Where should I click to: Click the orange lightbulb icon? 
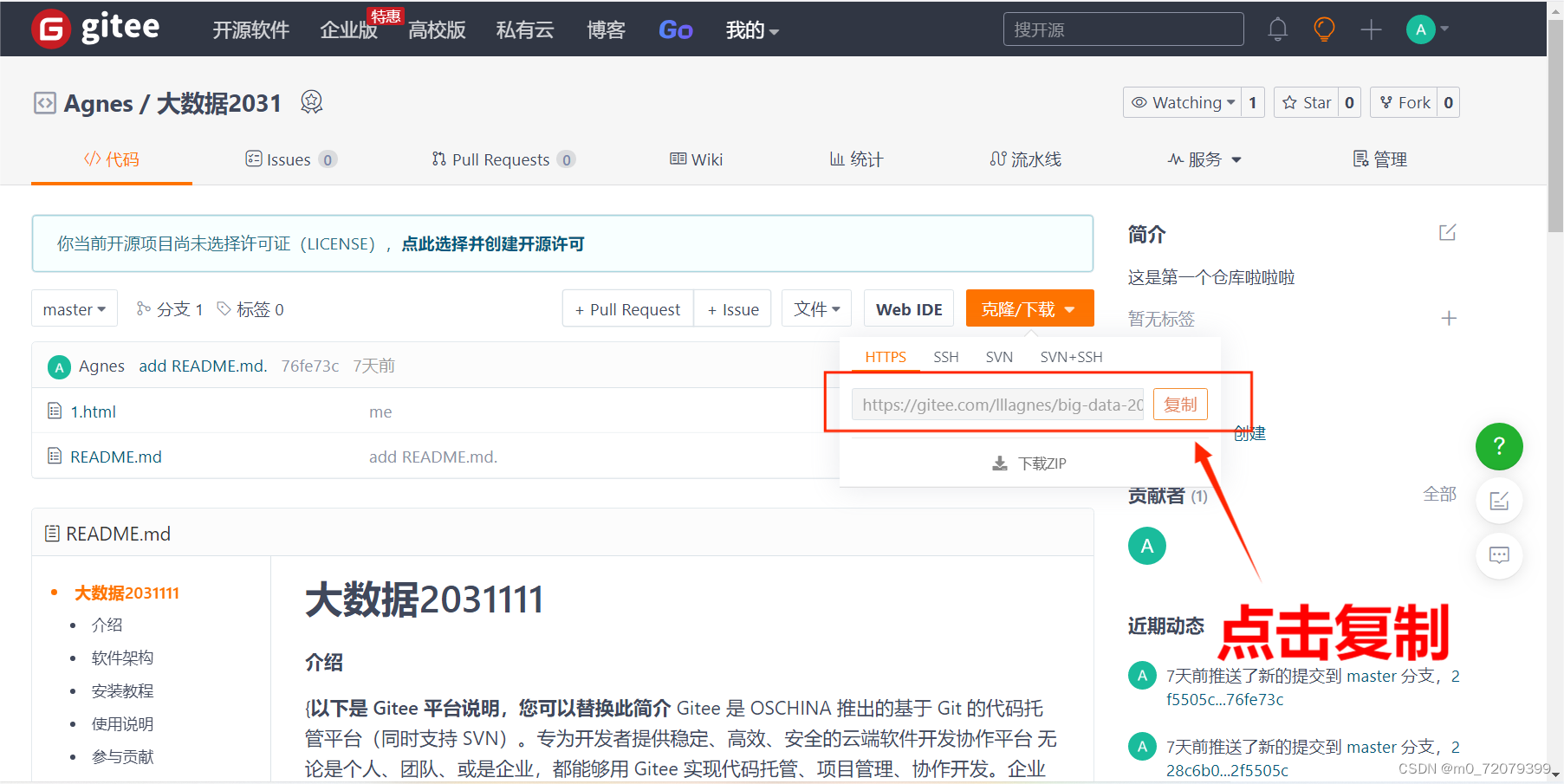click(x=1324, y=29)
